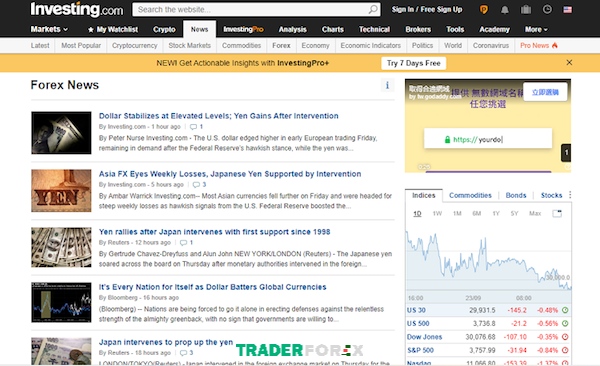
Task: Set chart range to 1W
Action: (x=437, y=213)
